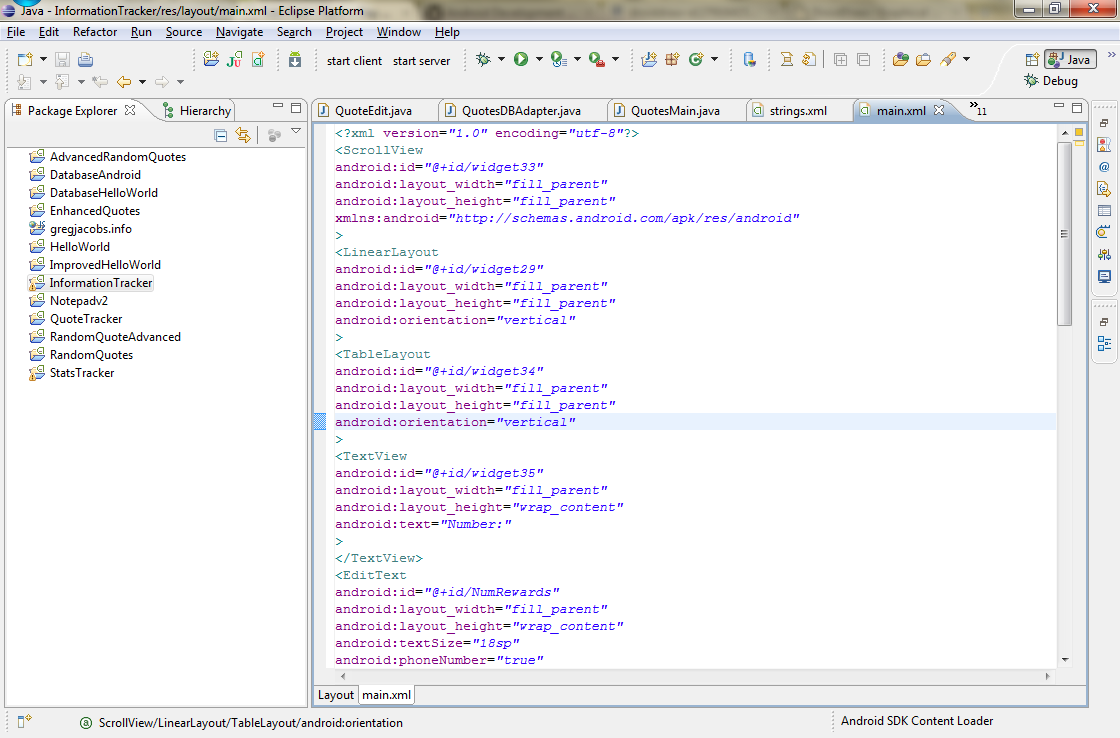Open the Window menu
This screenshot has width=1120, height=738.
click(x=399, y=32)
